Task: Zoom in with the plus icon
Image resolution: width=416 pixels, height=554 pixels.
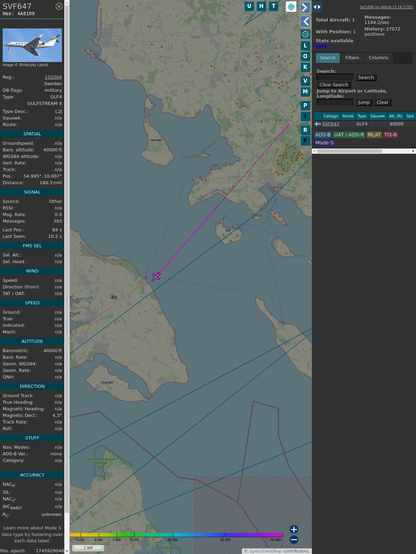Action: [294, 529]
